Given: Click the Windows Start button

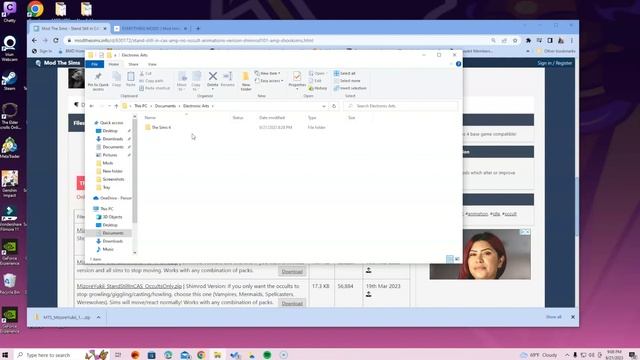Looking at the screenshot, I should click(x=5, y=355).
